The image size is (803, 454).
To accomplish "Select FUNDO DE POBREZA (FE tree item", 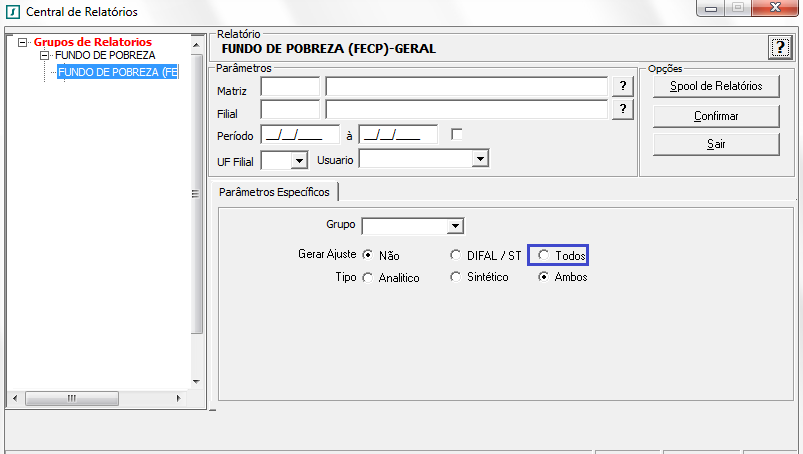I will pyautogui.click(x=118, y=72).
